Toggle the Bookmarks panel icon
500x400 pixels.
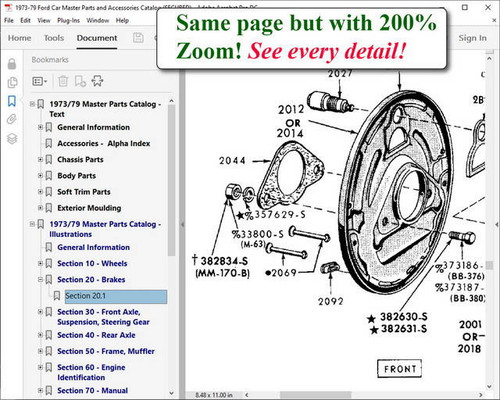12,101
